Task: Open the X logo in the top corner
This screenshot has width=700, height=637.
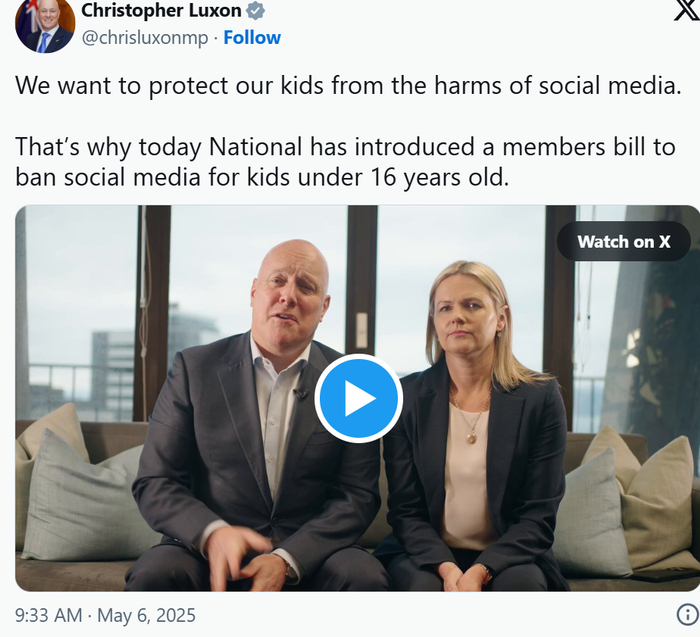Action: click(x=687, y=12)
